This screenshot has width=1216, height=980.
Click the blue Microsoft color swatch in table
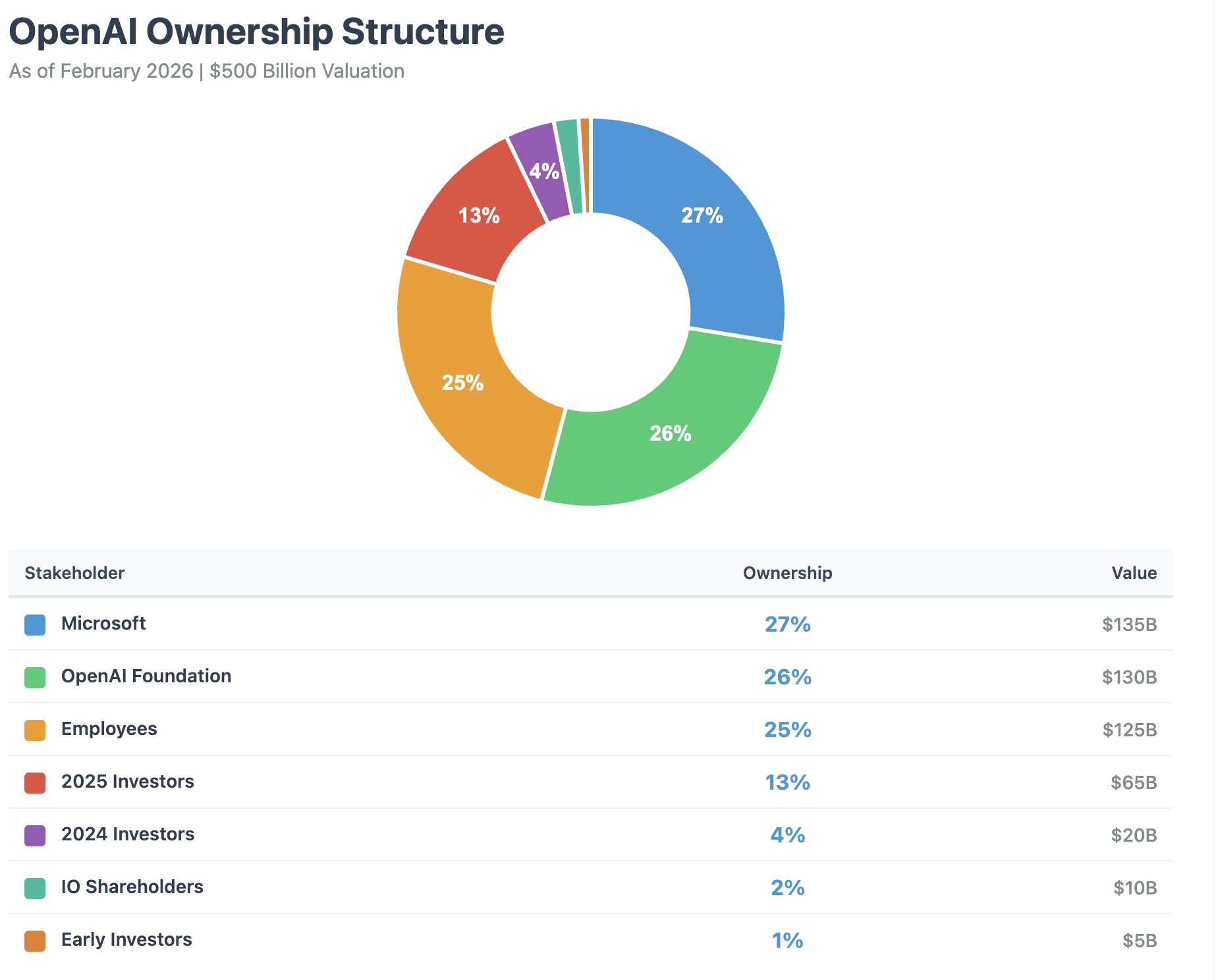point(35,624)
